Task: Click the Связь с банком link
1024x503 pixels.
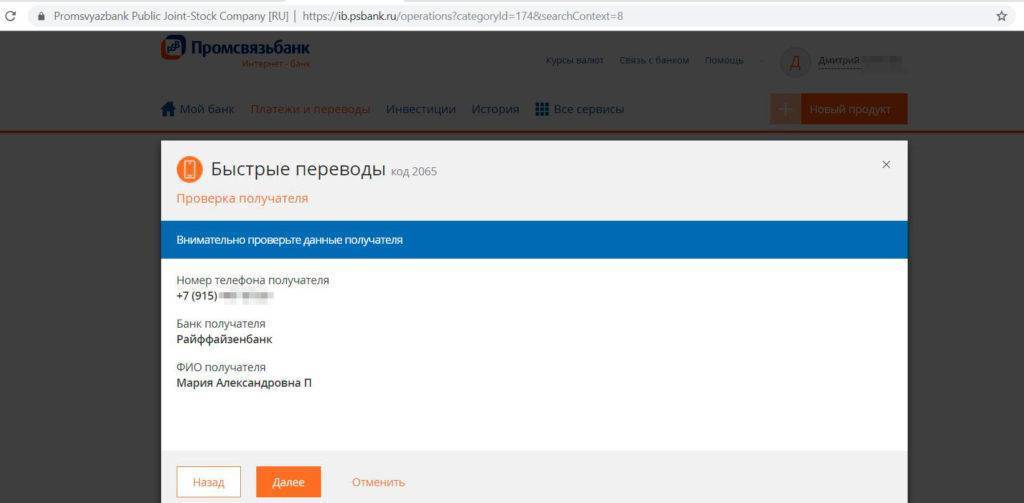Action: tap(654, 61)
